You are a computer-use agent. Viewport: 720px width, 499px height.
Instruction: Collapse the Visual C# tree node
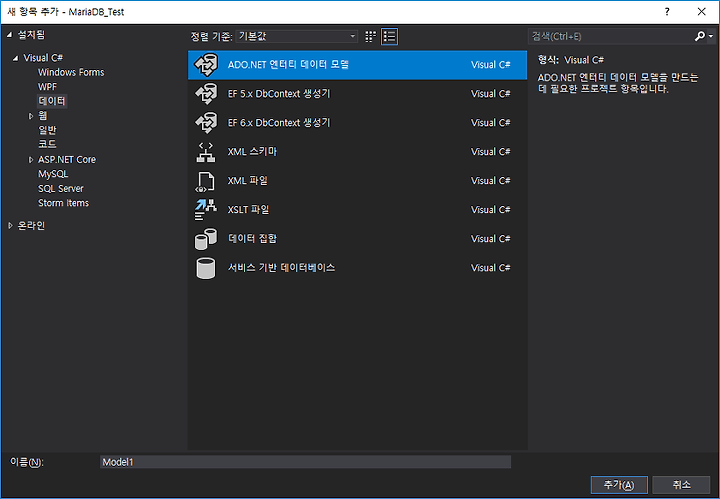[x=16, y=58]
